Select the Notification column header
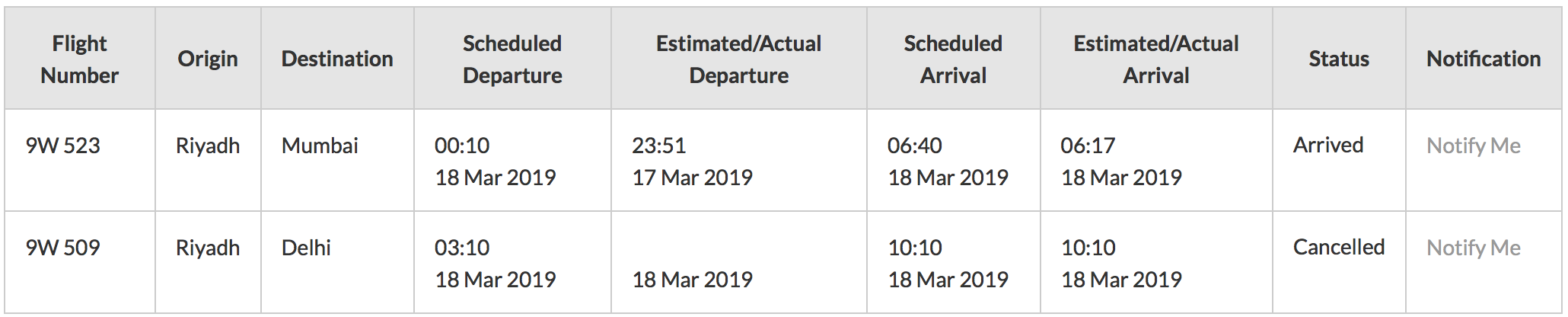Screen dimensions: 1568x317 [x=1484, y=59]
